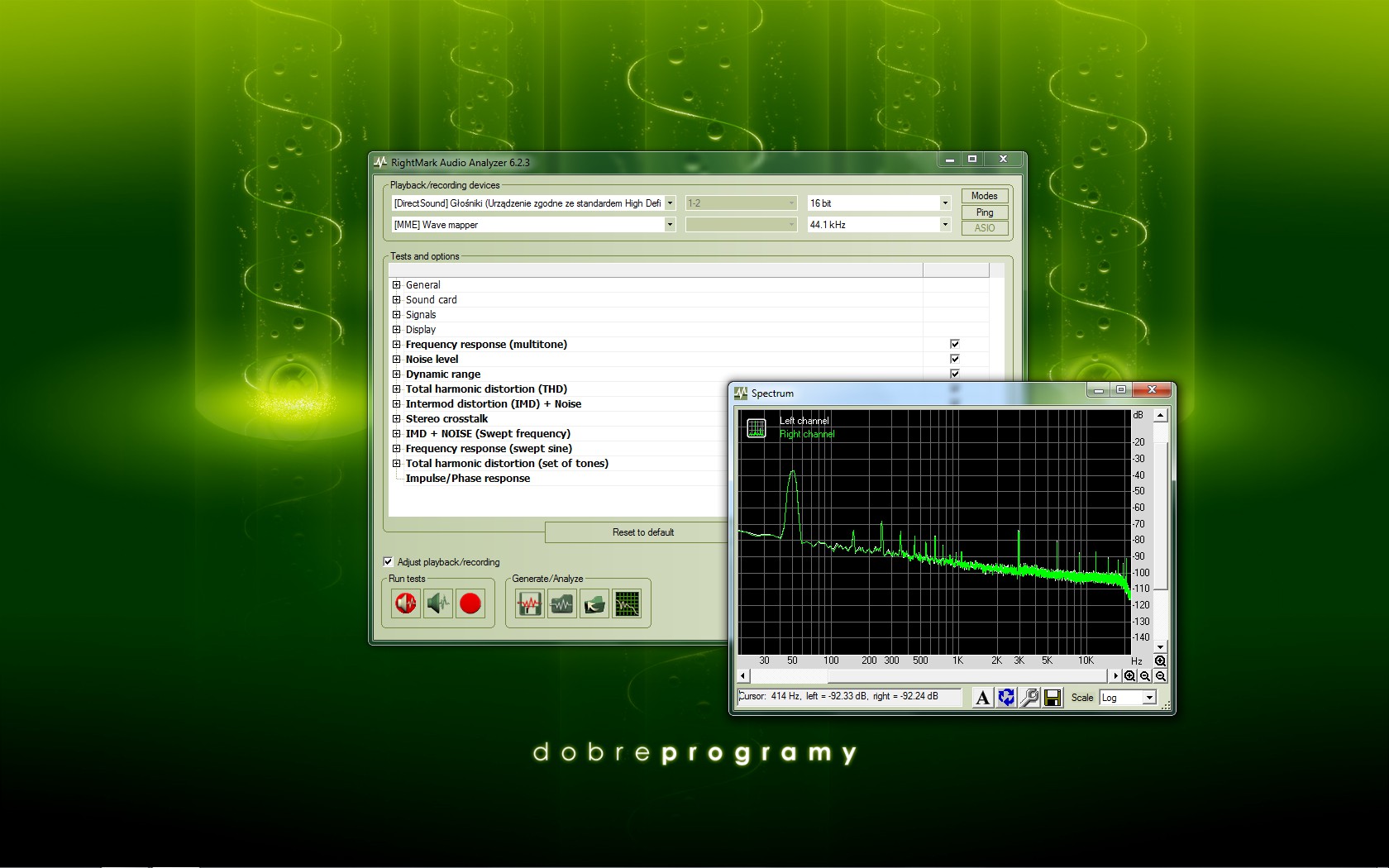1389x868 pixels.
Task: Open the green grid spectrum analysis icon
Action: point(627,605)
